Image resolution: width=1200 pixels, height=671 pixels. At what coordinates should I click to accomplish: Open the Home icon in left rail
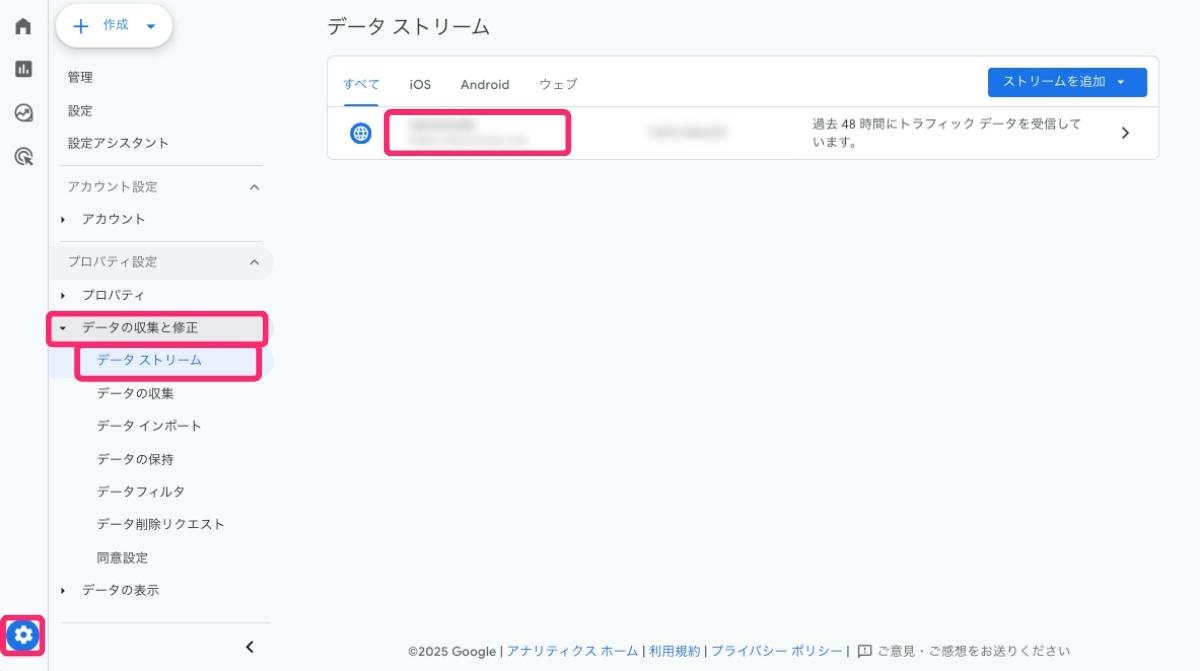tap(23, 26)
